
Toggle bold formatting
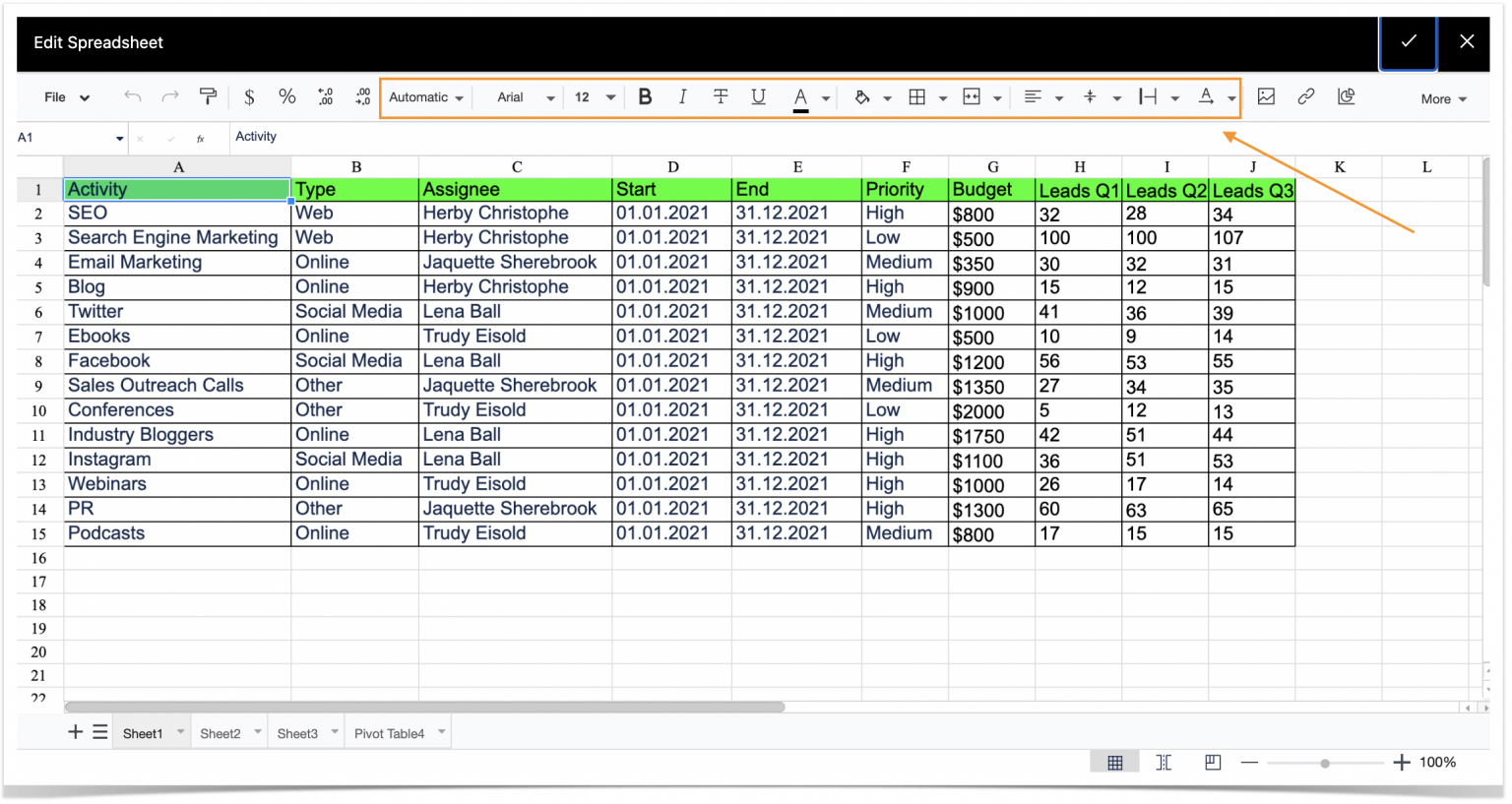point(645,96)
